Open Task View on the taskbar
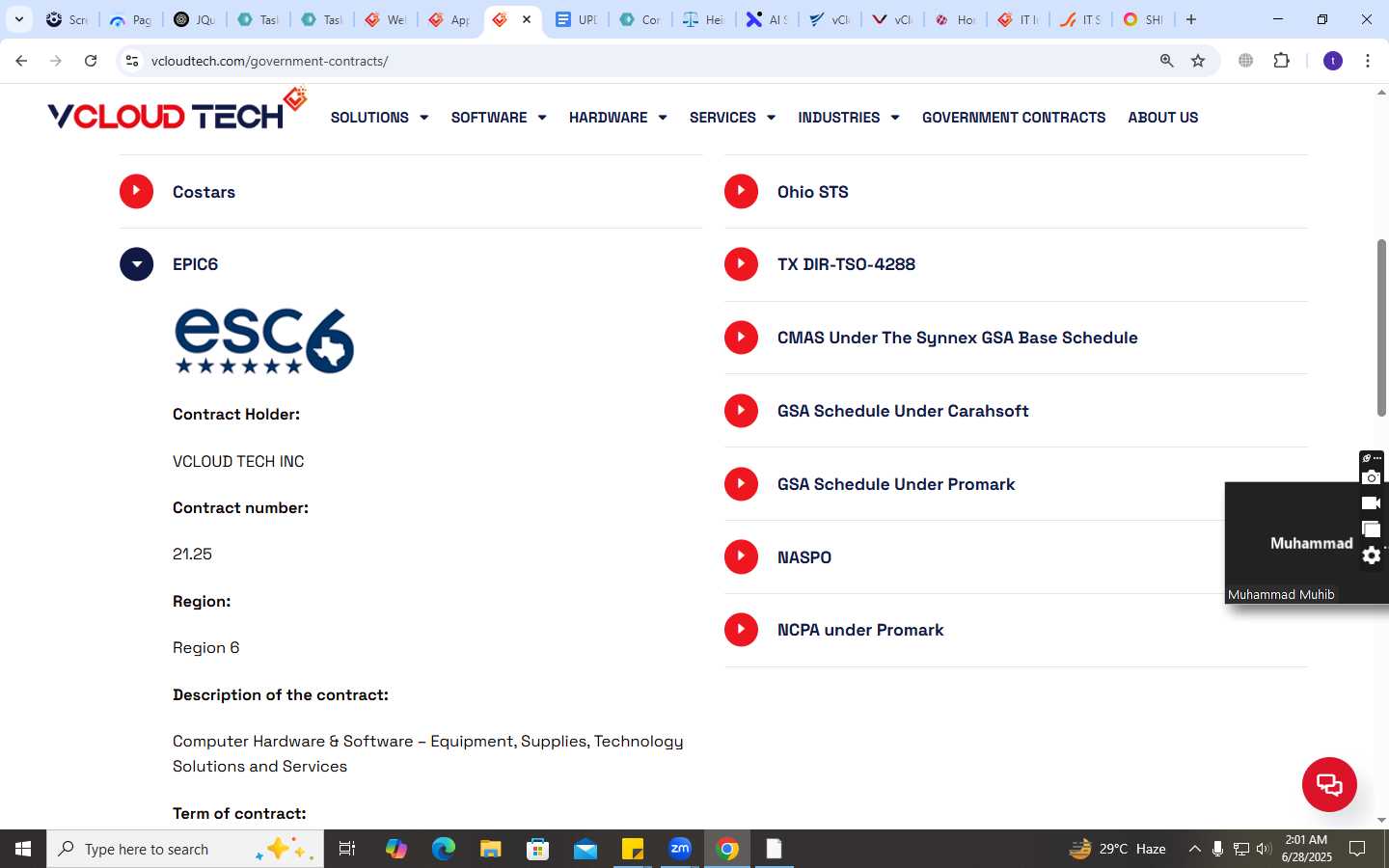This screenshot has width=1389, height=868. [x=347, y=849]
